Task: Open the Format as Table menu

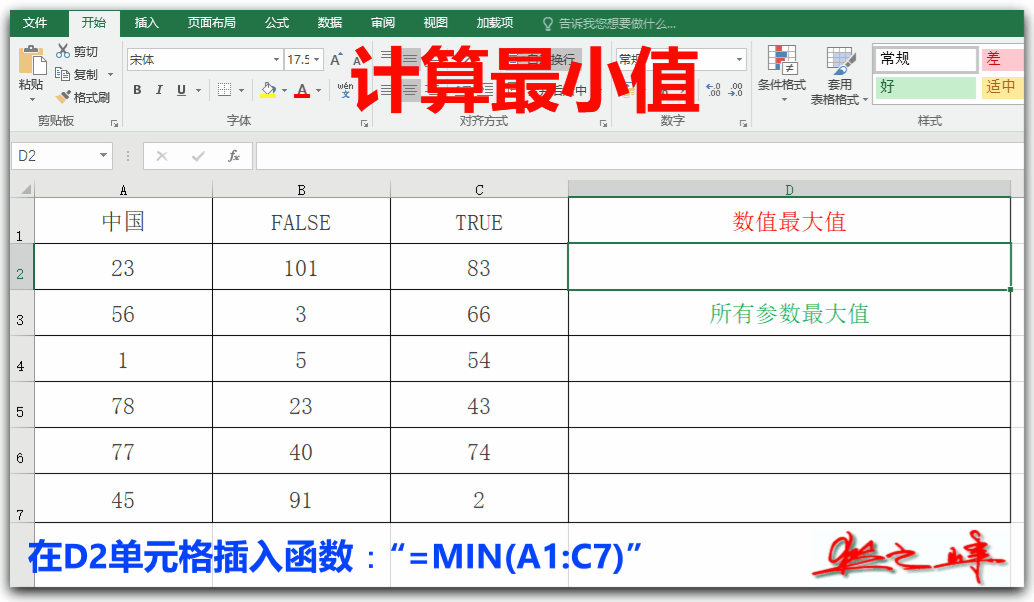Action: (839, 76)
